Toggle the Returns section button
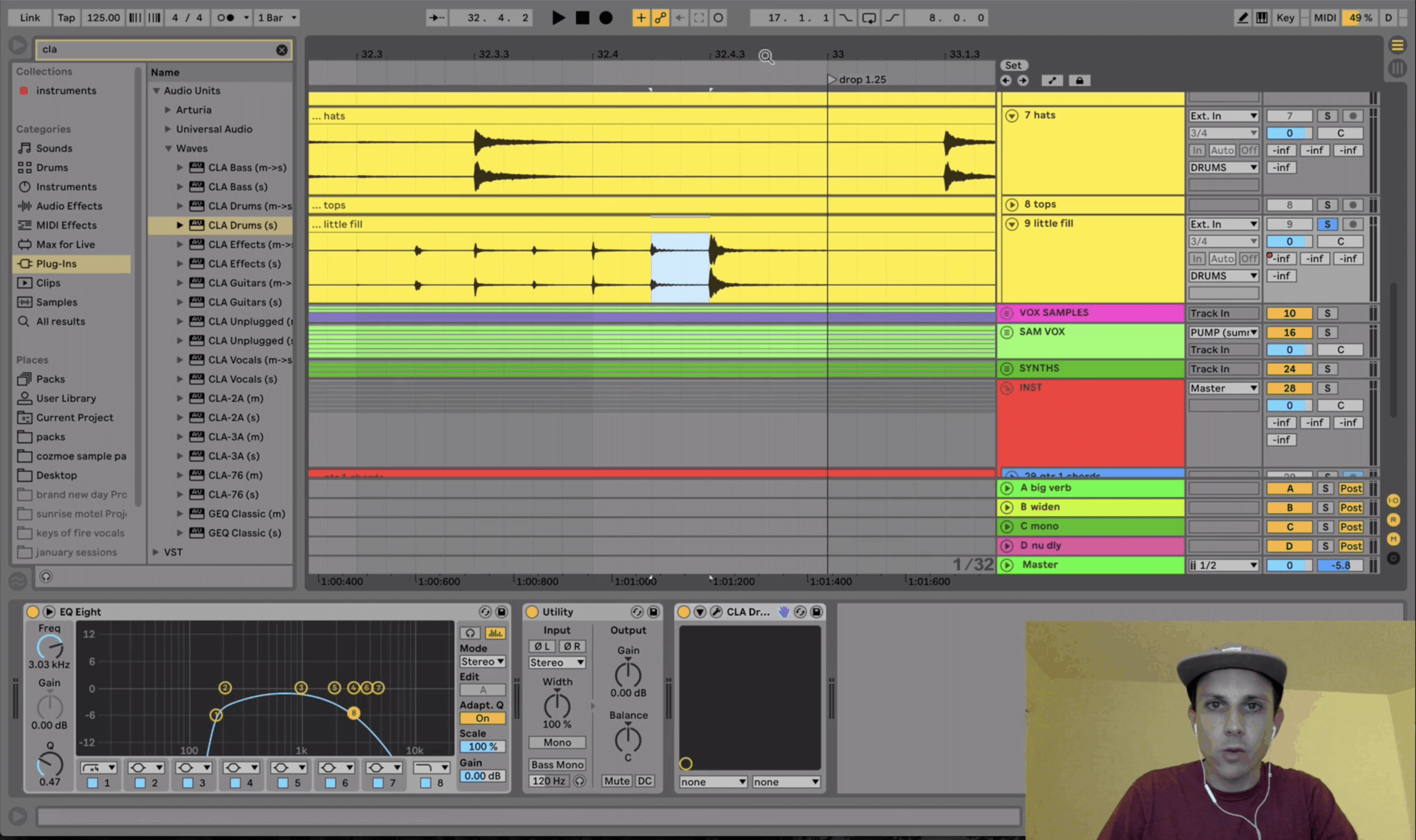The width and height of the screenshot is (1416, 840). coord(1393,520)
